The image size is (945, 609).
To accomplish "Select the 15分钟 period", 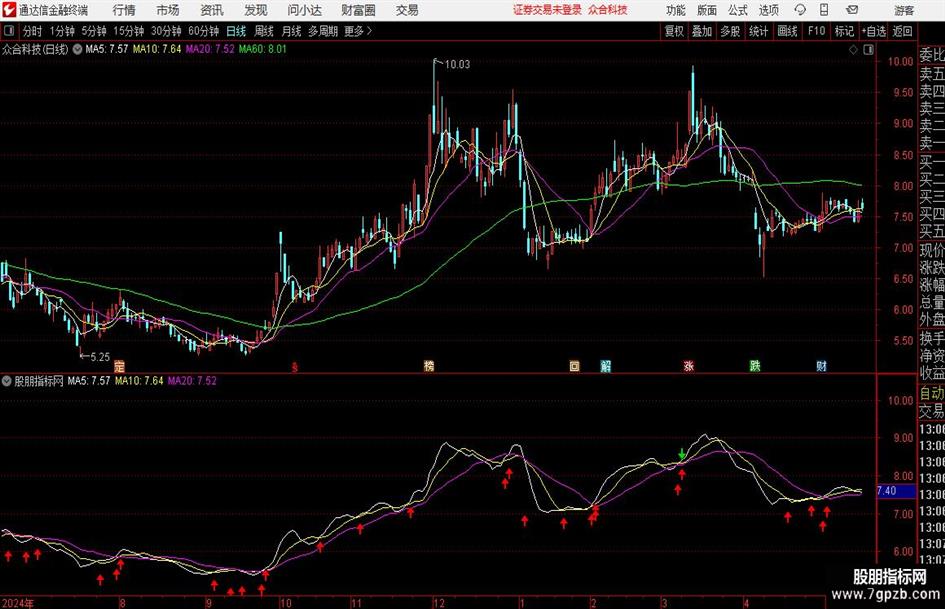I will pyautogui.click(x=128, y=31).
